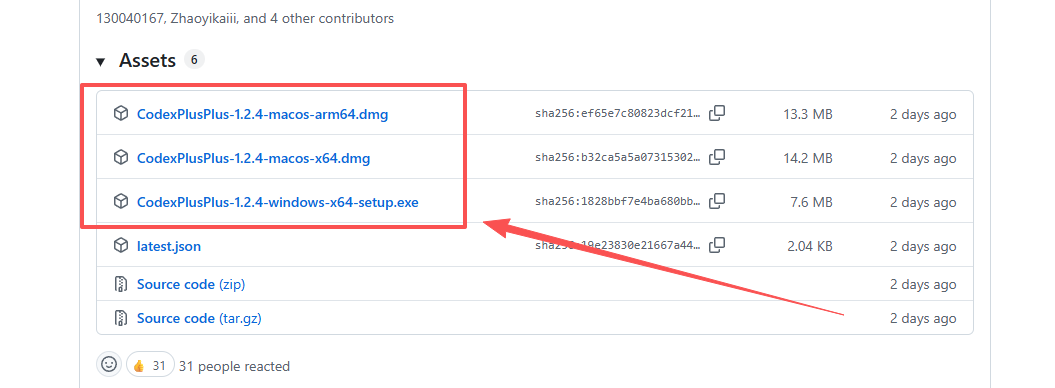This screenshot has height=388, width=1055.
Task: Download Source code (tar.gz)
Action: [x=199, y=318]
